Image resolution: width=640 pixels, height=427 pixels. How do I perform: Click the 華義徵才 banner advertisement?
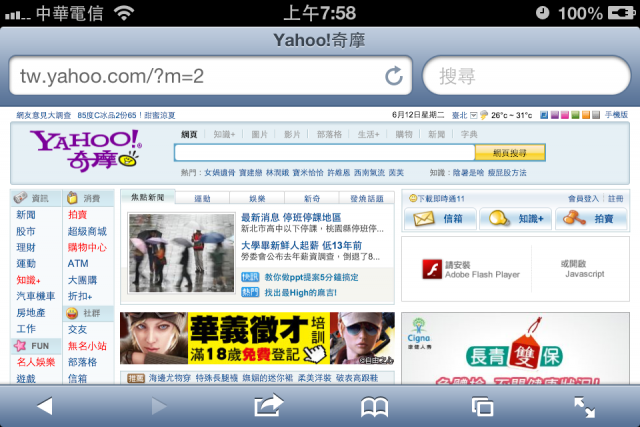click(x=258, y=338)
